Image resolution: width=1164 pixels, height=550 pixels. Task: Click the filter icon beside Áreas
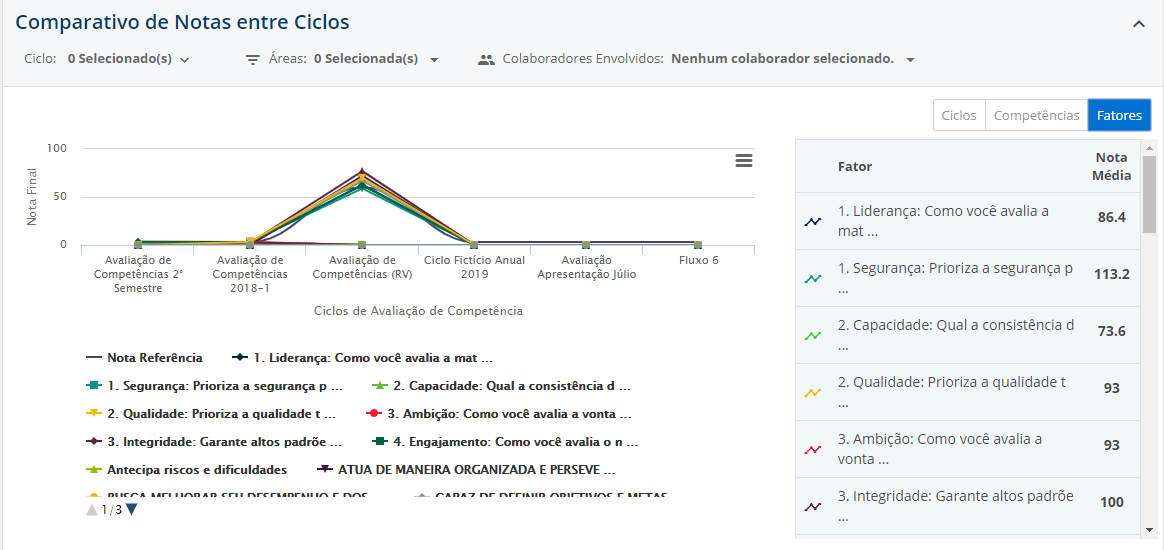click(x=253, y=60)
